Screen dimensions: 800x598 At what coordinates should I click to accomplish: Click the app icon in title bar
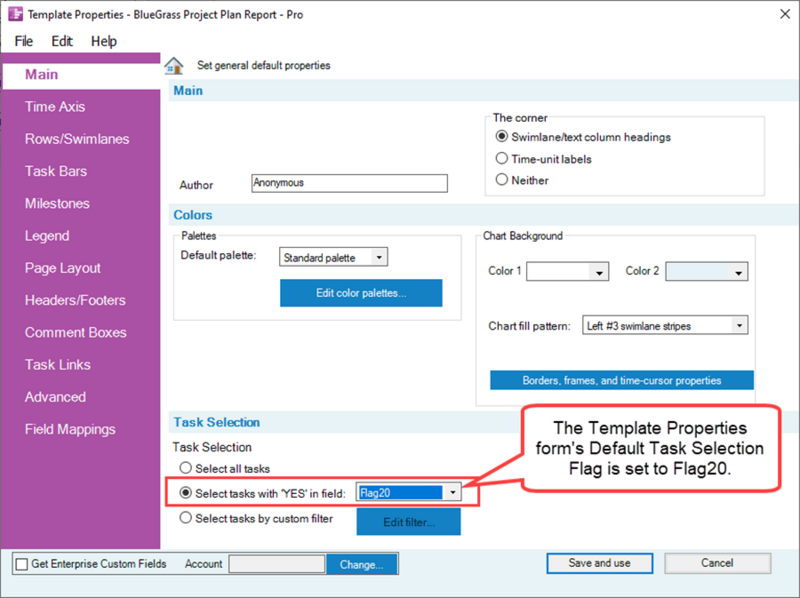16,14
